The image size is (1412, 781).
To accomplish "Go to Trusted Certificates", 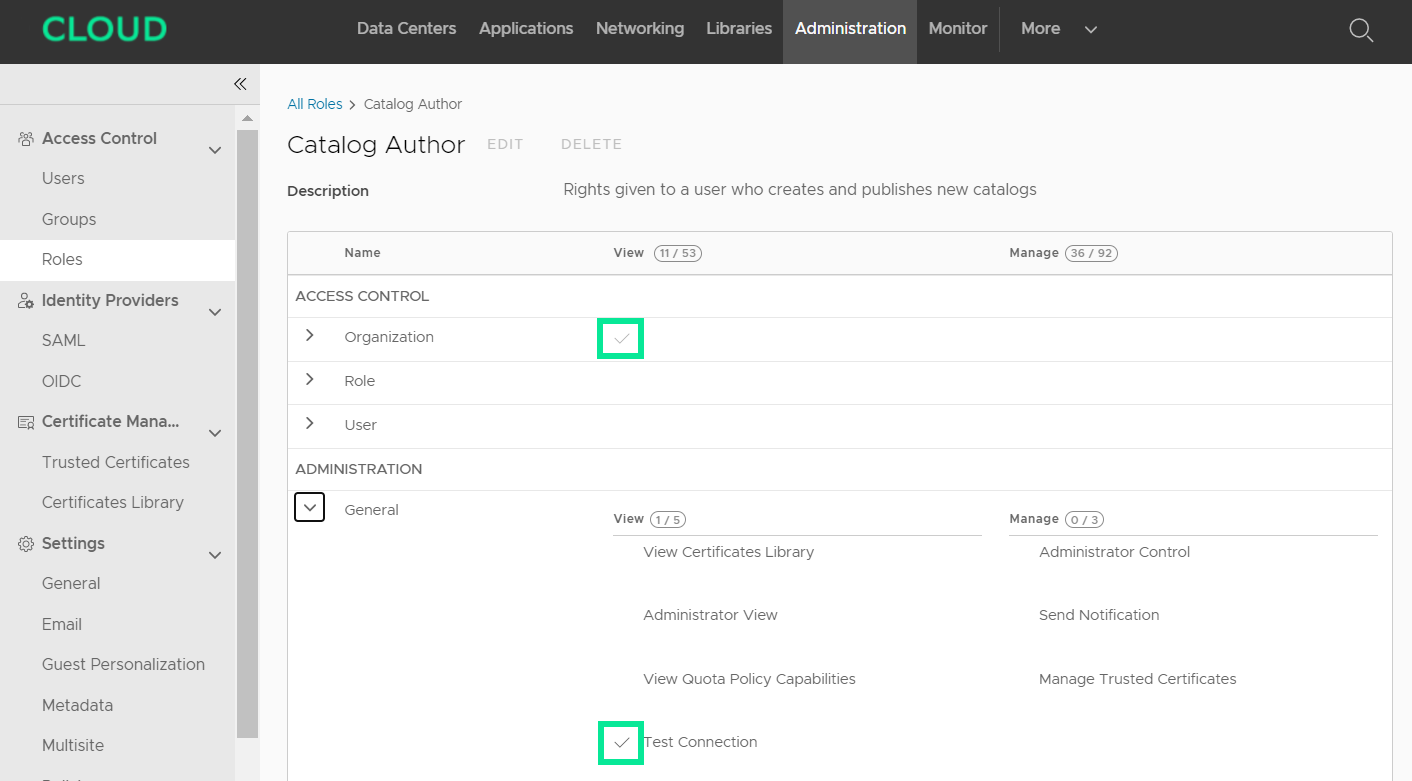I will pos(118,462).
